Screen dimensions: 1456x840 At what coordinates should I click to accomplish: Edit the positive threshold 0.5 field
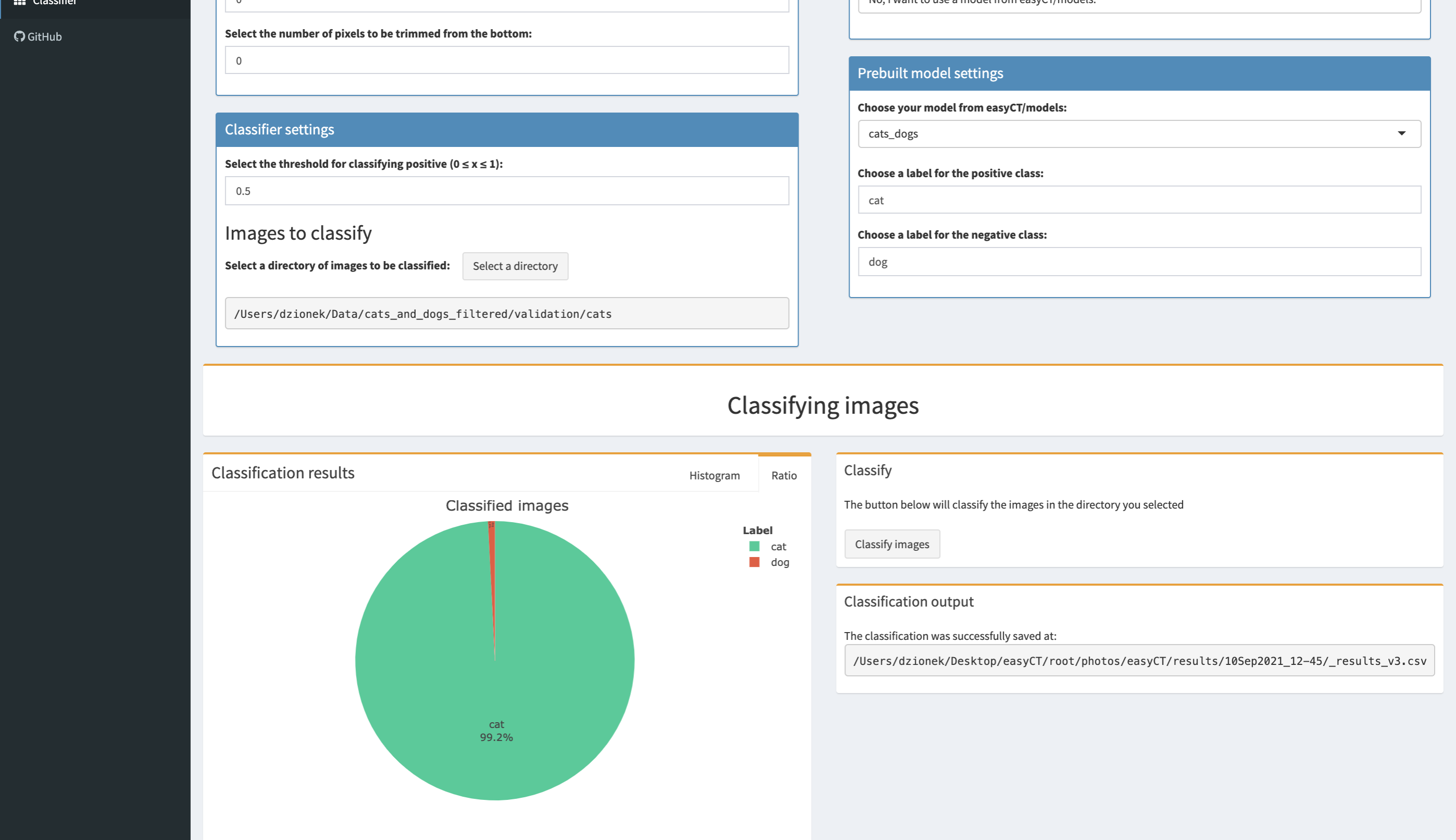coord(506,190)
